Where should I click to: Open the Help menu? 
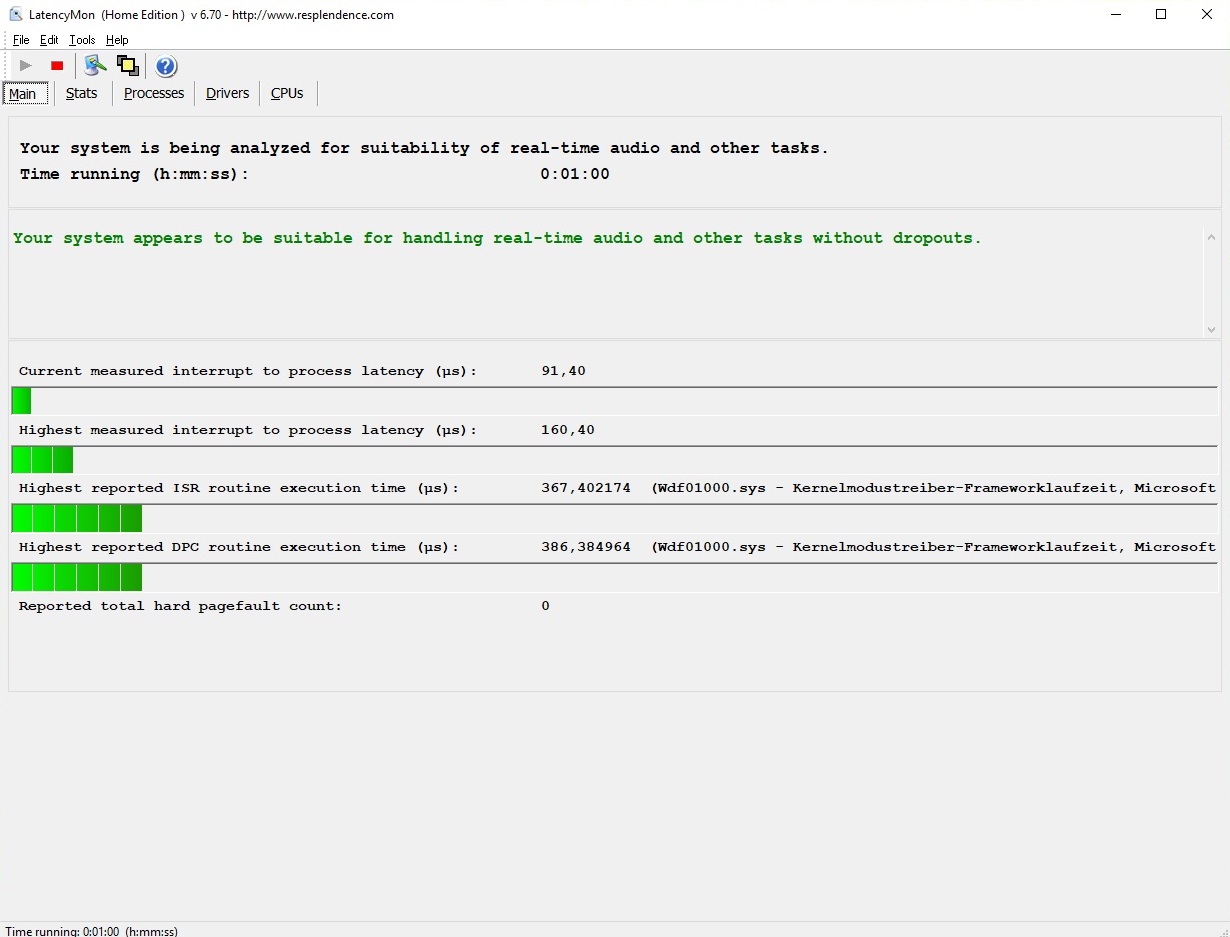click(x=117, y=40)
